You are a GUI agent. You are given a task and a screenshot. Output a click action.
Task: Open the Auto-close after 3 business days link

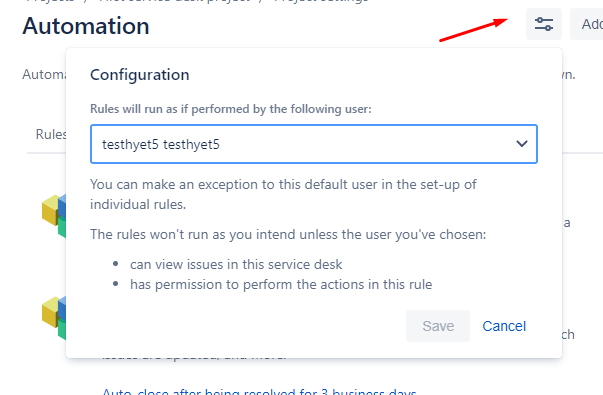point(259,392)
